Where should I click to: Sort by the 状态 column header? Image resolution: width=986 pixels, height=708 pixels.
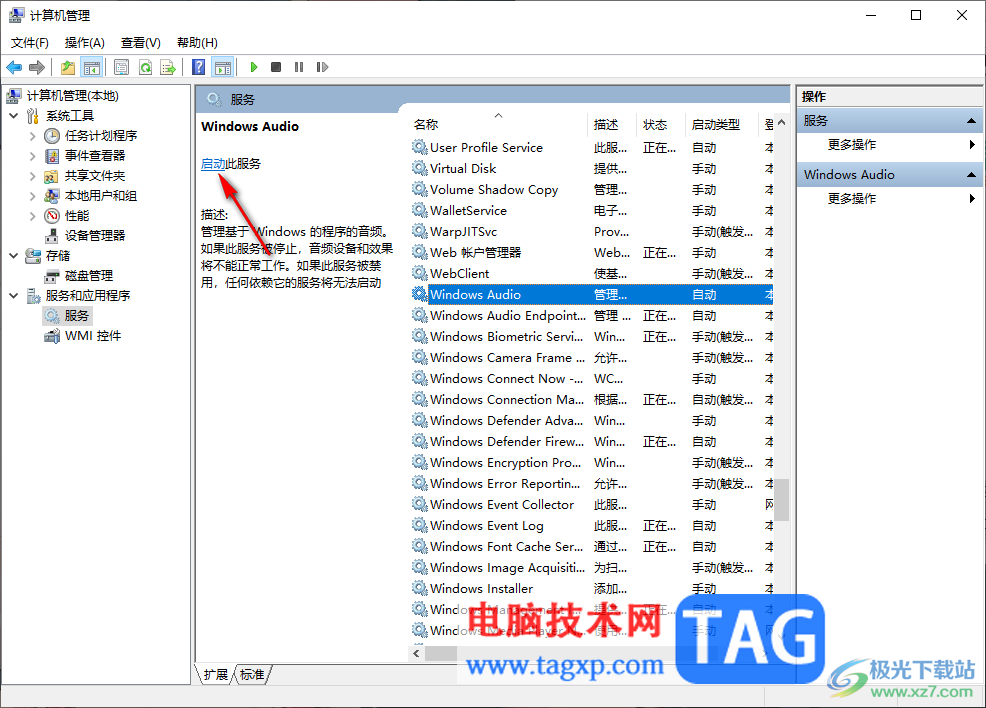coord(660,124)
